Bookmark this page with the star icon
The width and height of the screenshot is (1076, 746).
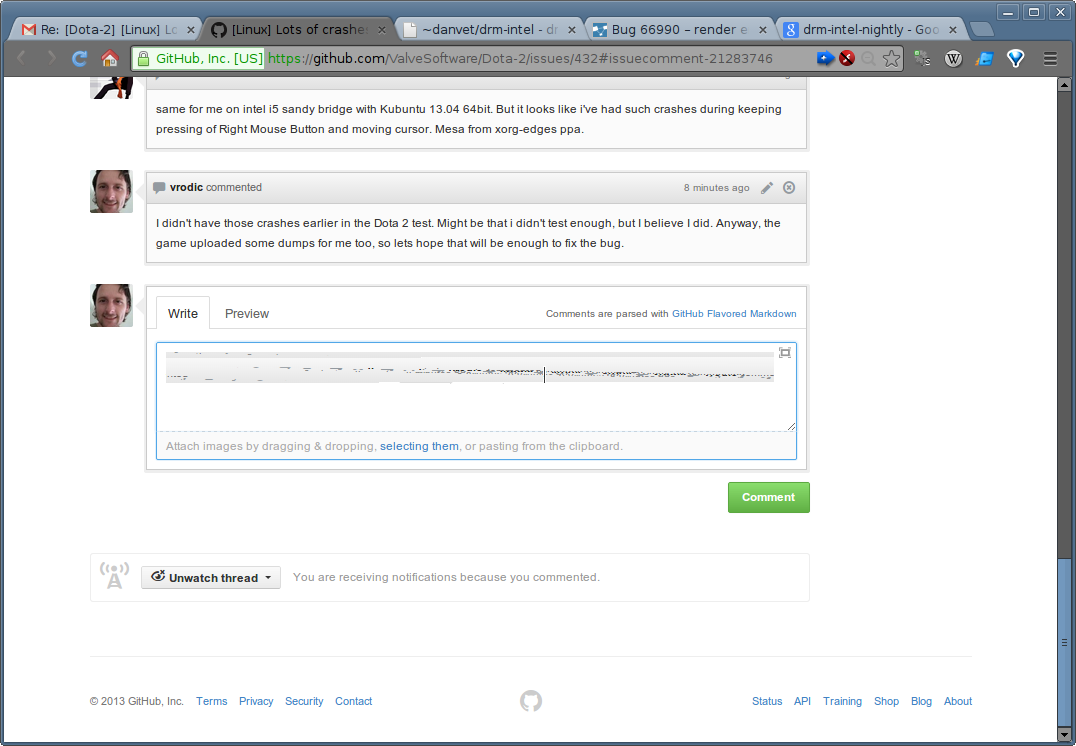point(892,59)
